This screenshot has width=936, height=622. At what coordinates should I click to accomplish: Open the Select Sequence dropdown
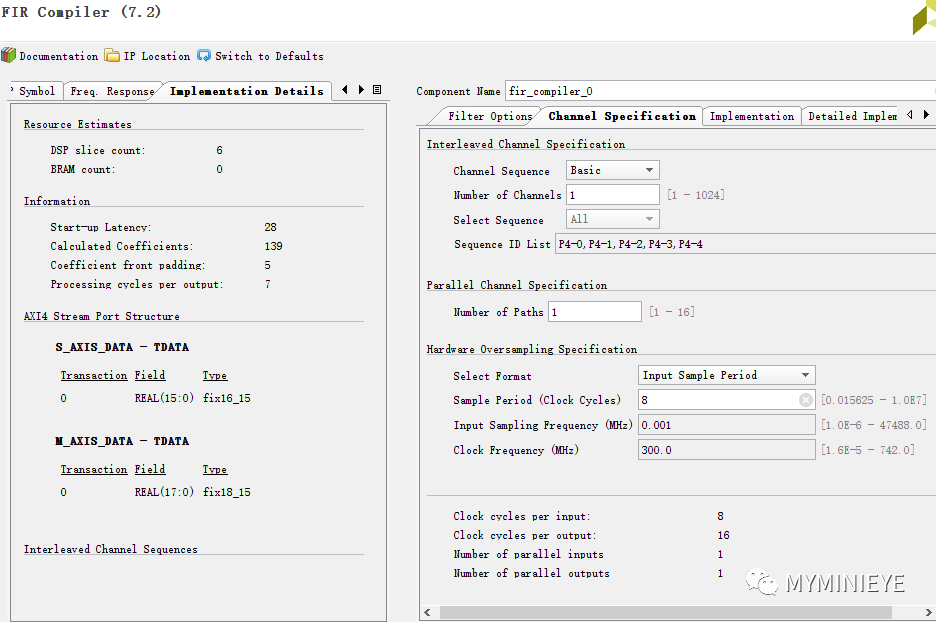pyautogui.click(x=612, y=219)
